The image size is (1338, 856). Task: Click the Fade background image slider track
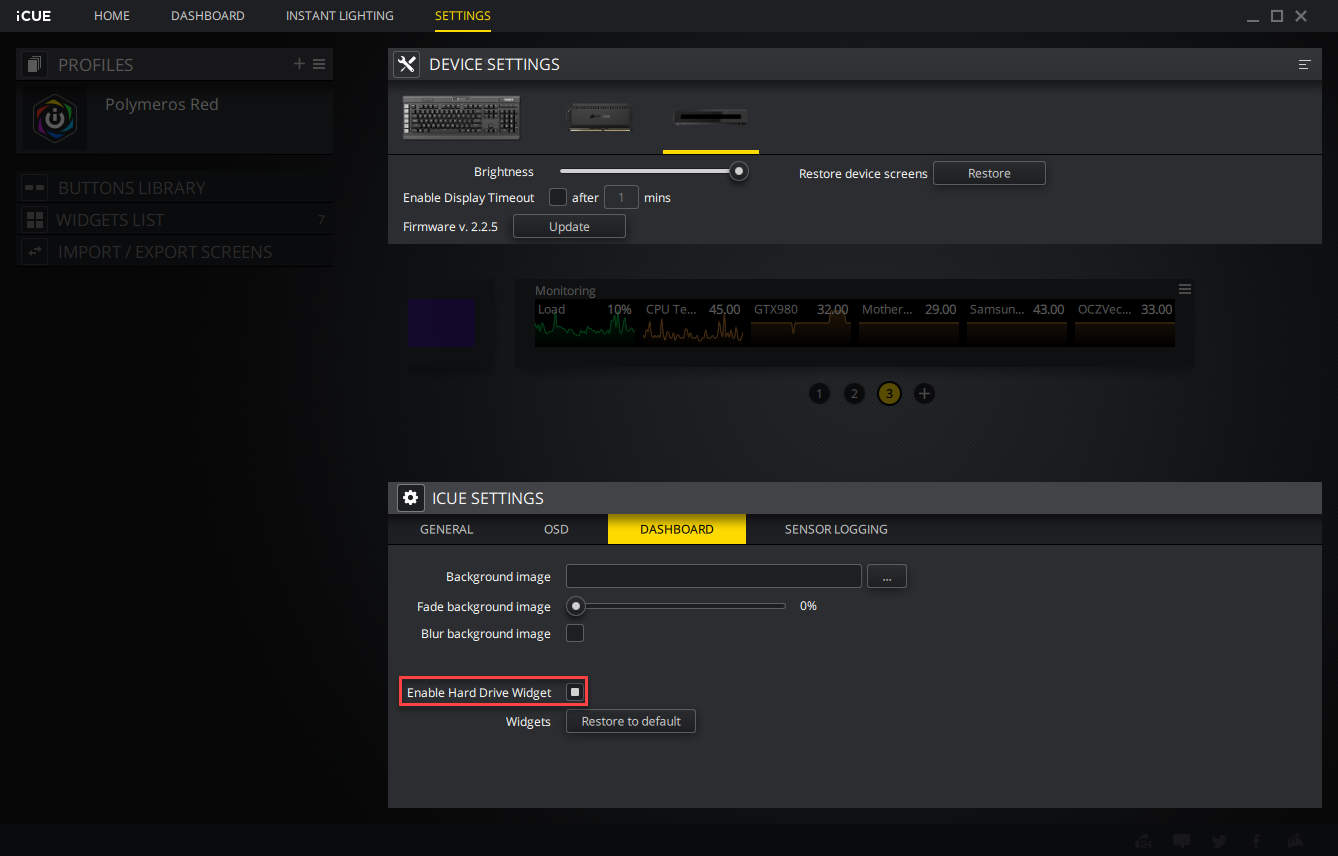click(676, 606)
